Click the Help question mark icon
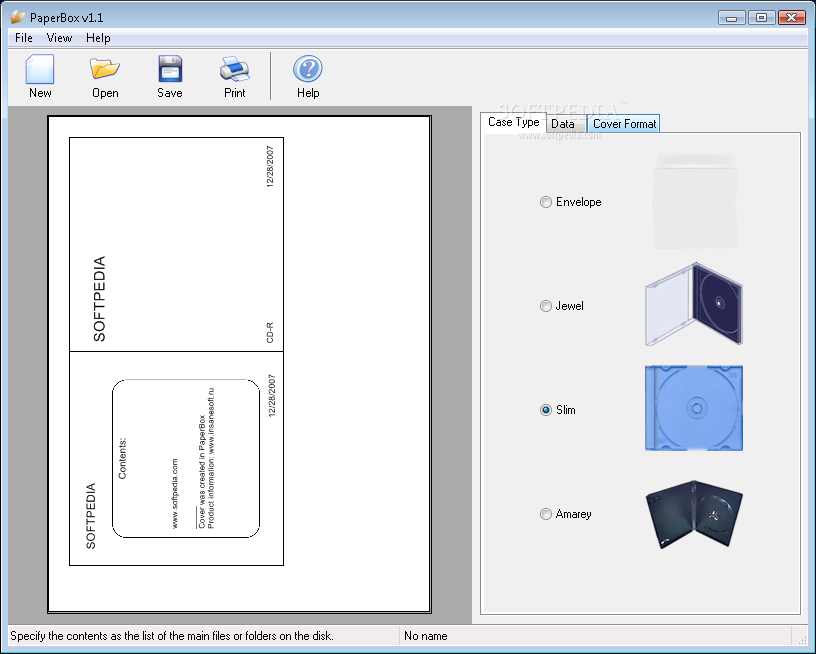The height and width of the screenshot is (654, 816). [x=308, y=69]
